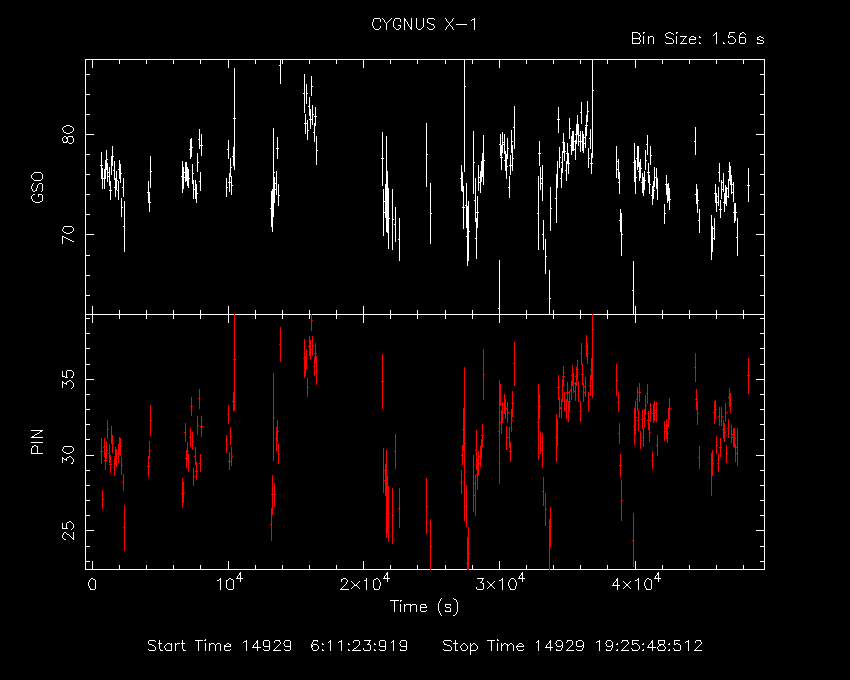Click the CYGNUS X-1 plot title

pyautogui.click(x=424, y=24)
